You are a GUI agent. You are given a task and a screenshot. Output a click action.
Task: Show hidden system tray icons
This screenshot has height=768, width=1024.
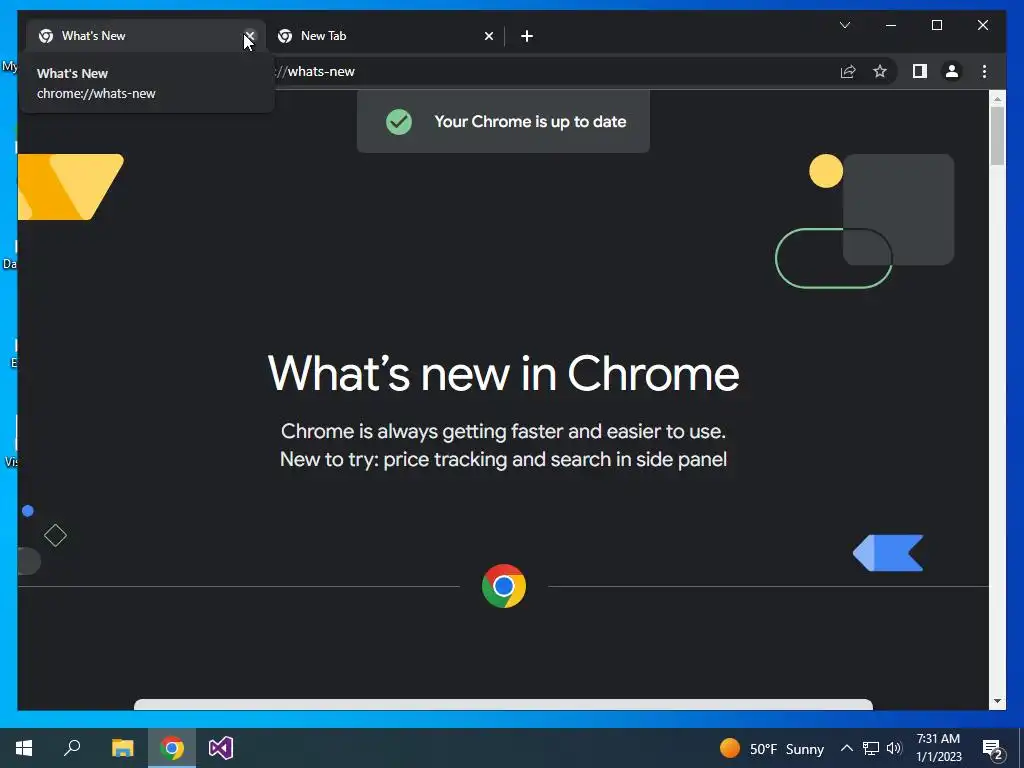click(846, 748)
